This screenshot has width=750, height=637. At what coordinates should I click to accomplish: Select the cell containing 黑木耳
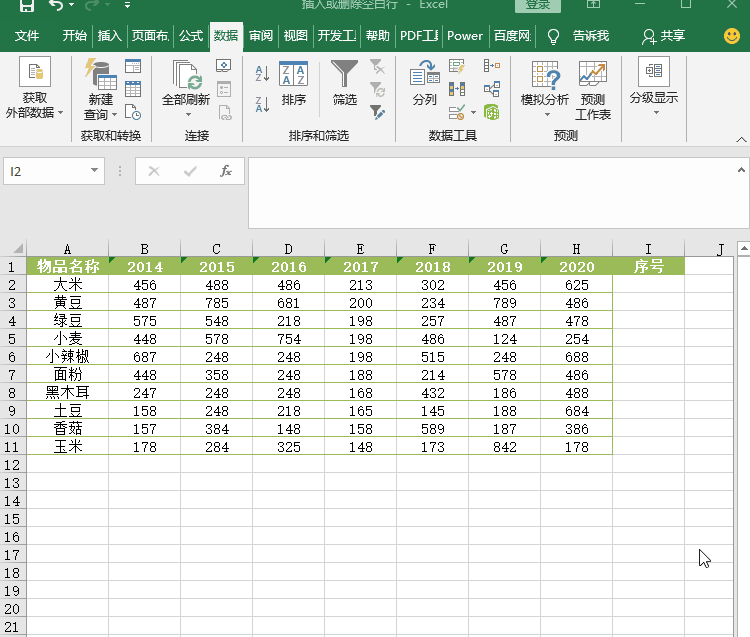point(67,393)
